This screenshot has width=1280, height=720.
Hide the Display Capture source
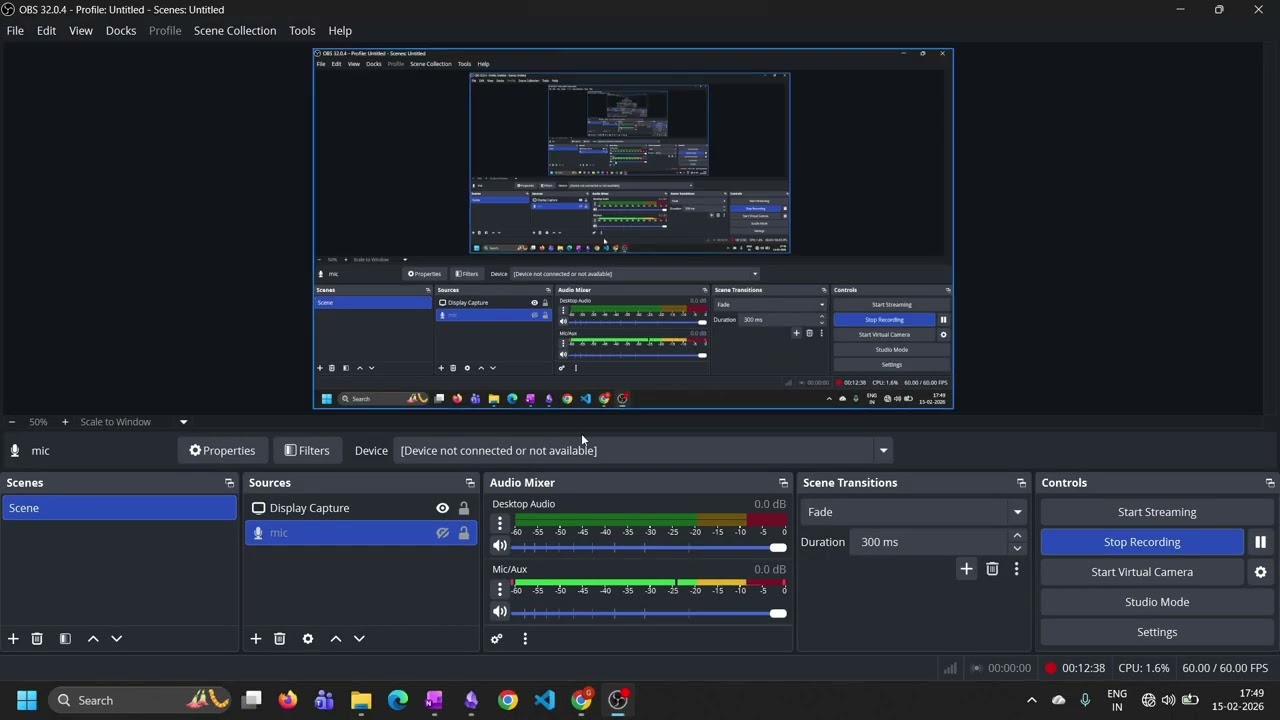[442, 508]
